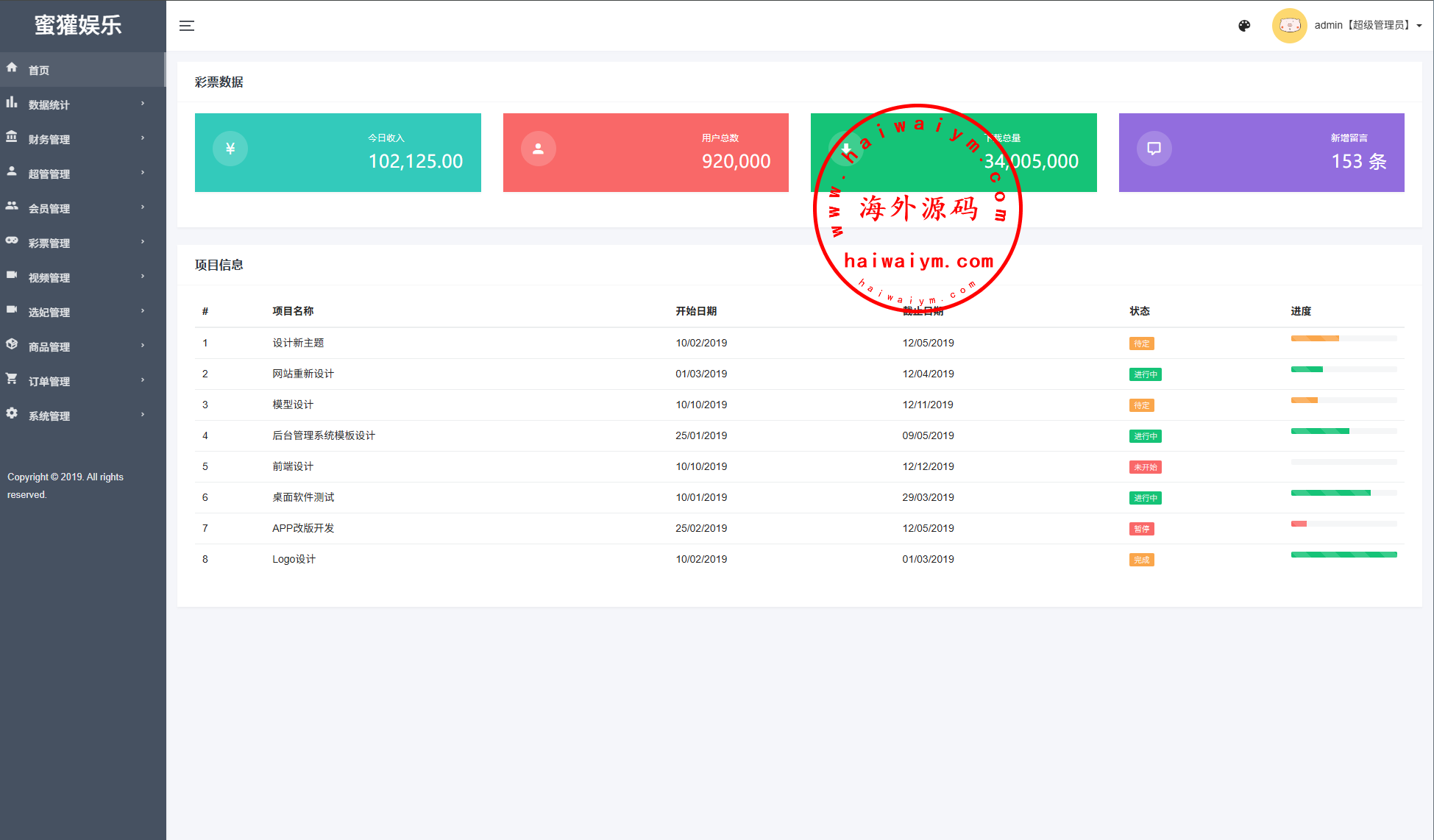Click the admin avatar image

1289,26
